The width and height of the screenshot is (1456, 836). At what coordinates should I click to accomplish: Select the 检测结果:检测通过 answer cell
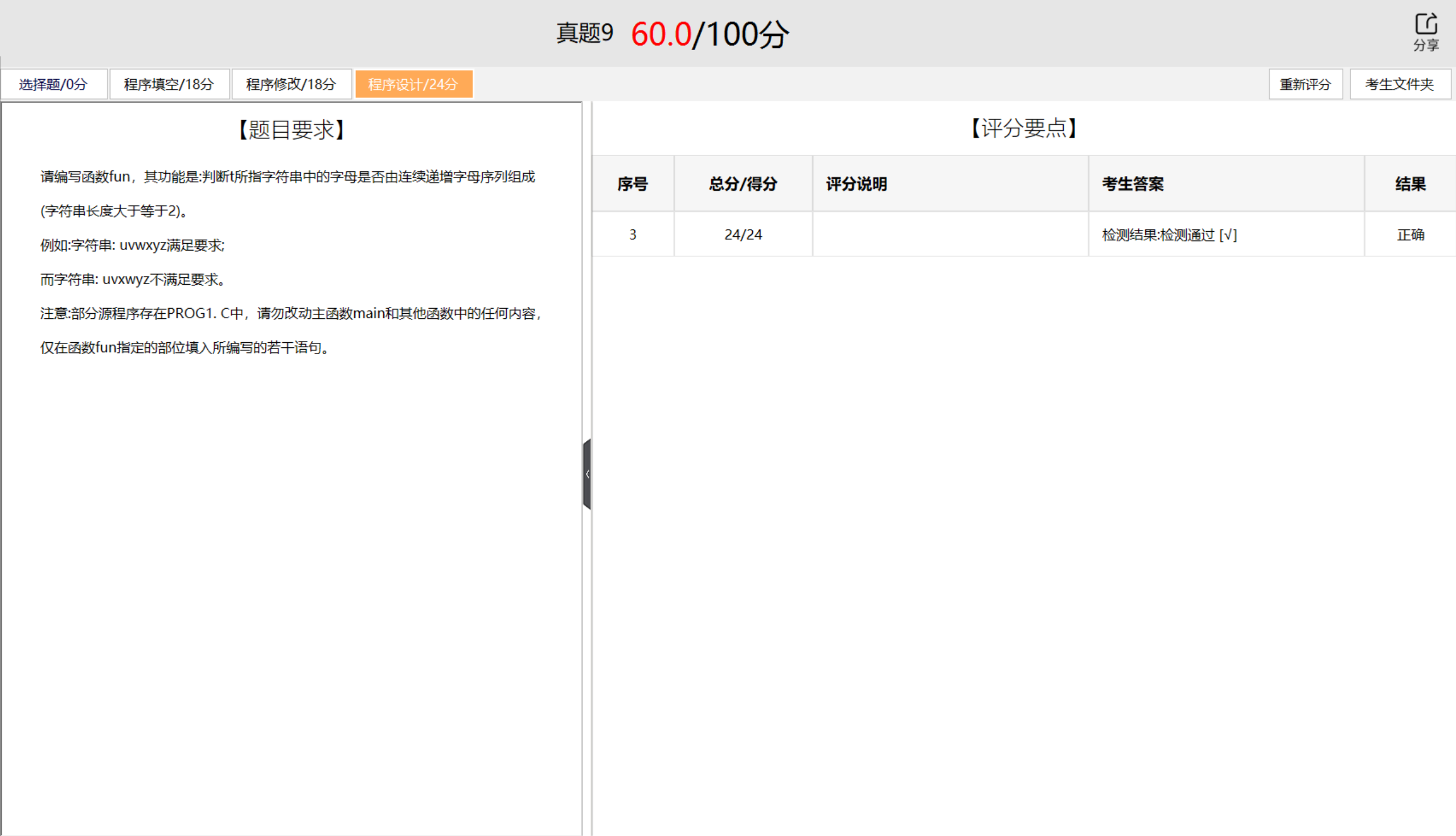click(1170, 235)
